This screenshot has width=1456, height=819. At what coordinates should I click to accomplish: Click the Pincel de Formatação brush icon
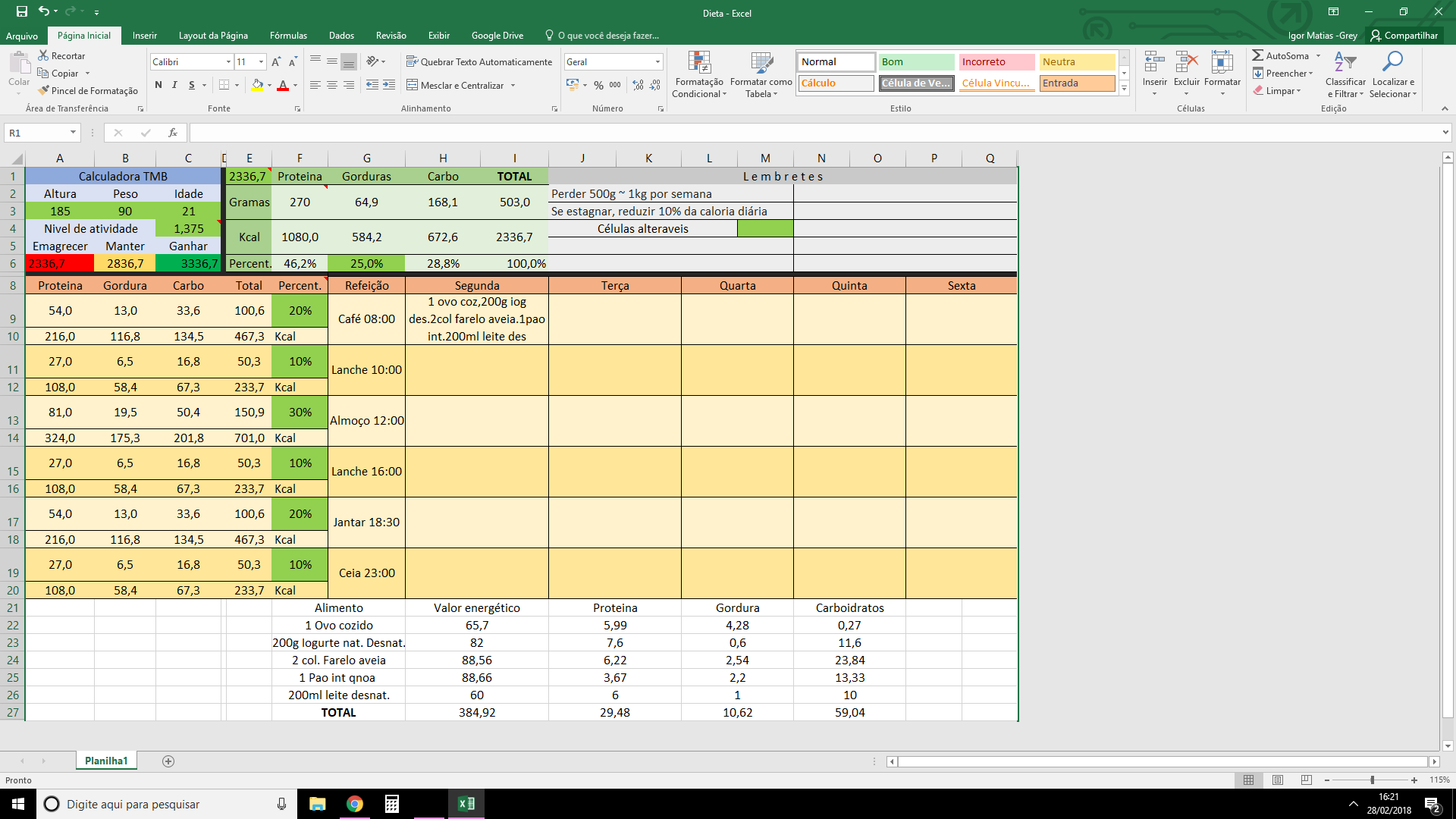[44, 90]
